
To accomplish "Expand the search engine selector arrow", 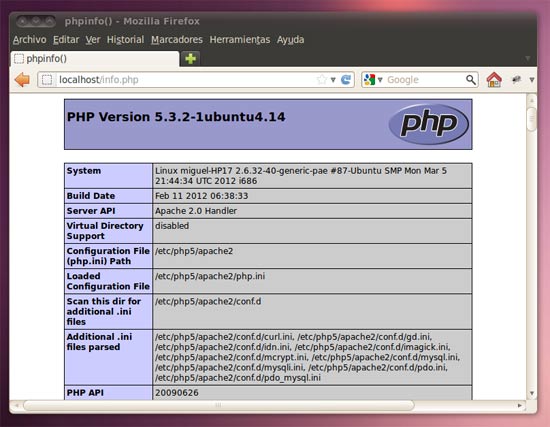I will tap(380, 80).
